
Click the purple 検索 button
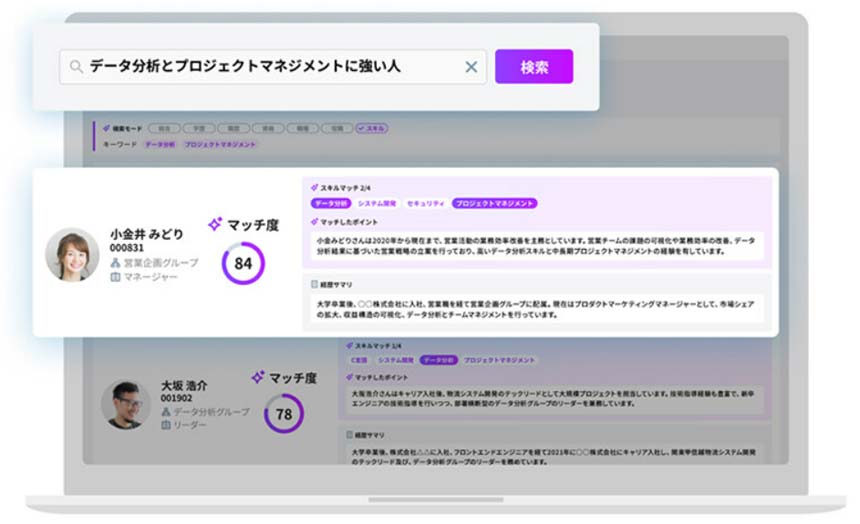click(534, 66)
